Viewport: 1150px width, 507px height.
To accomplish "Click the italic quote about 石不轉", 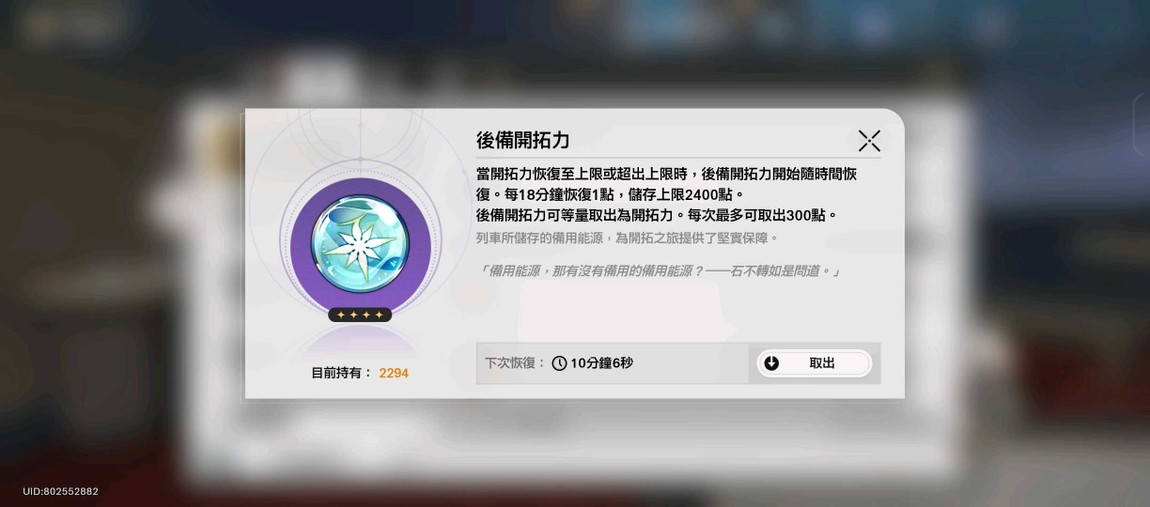I will (659, 271).
